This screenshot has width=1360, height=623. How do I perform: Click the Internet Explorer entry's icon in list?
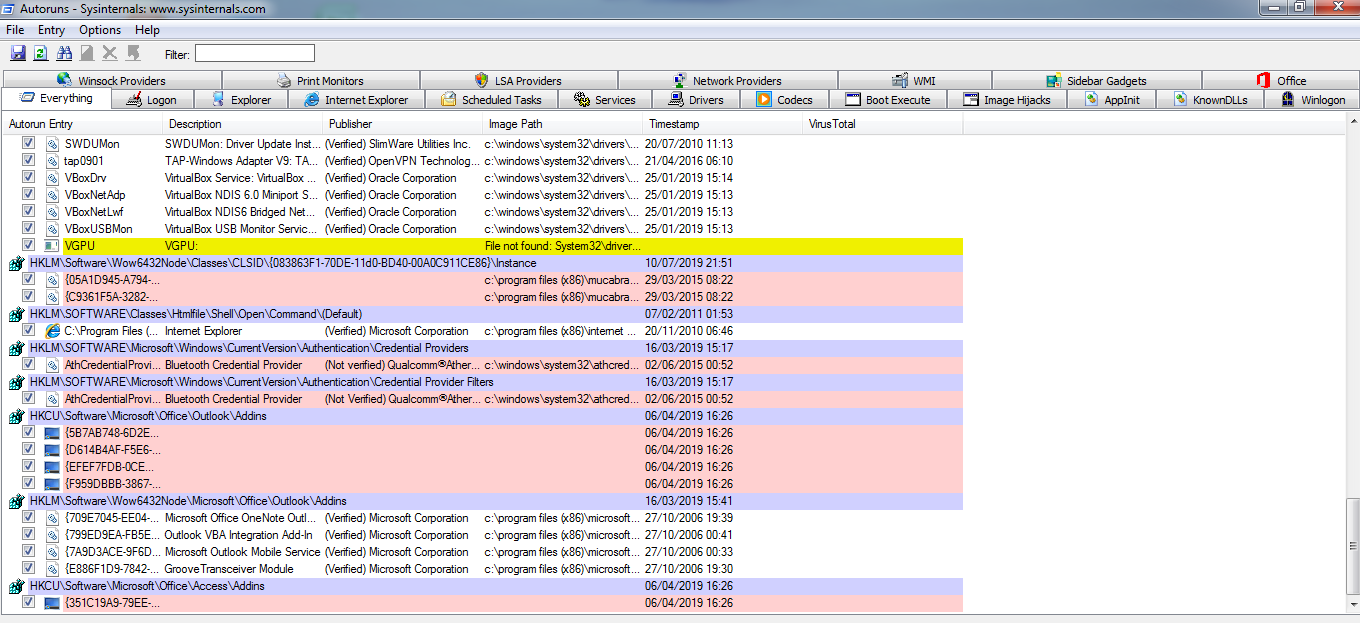pyautogui.click(x=53, y=331)
